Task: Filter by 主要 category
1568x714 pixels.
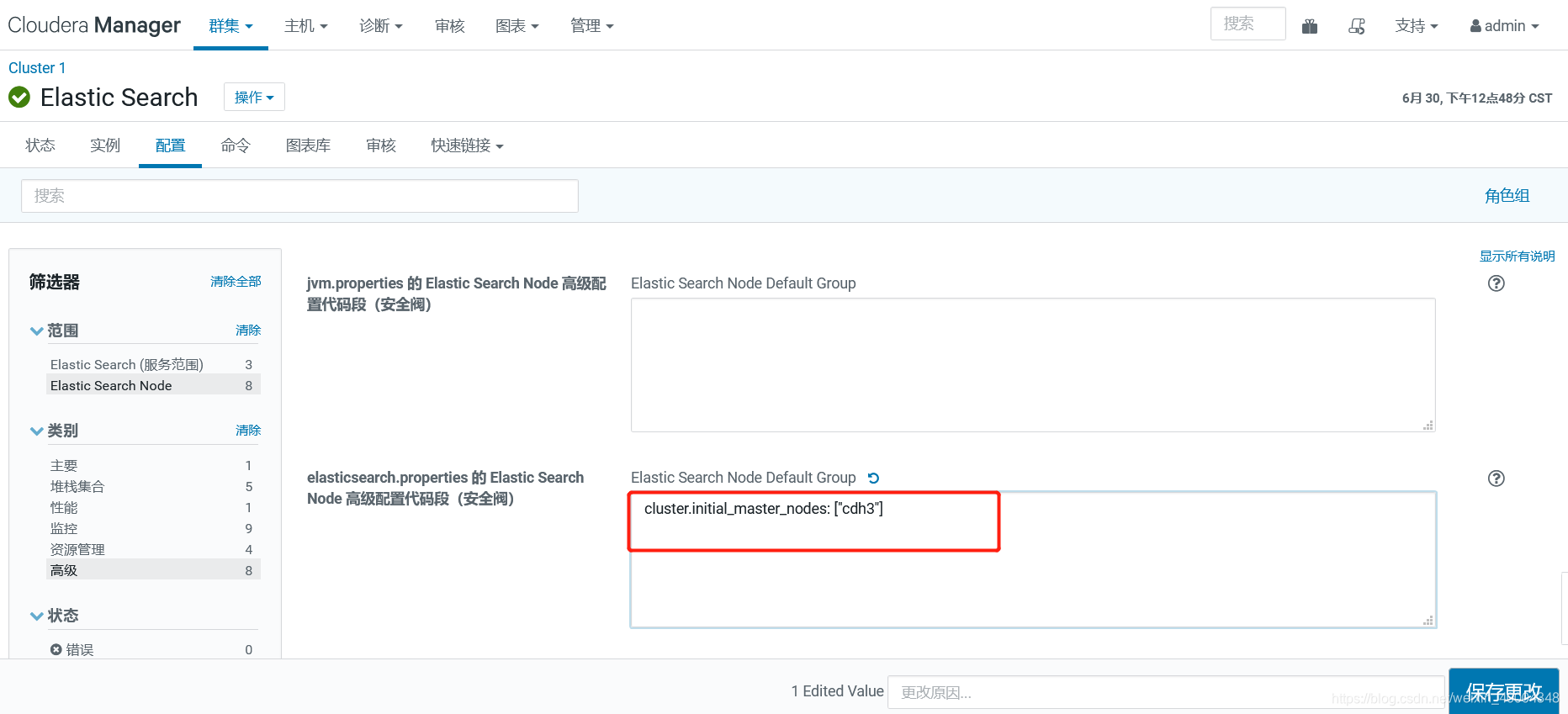Action: pos(153,466)
